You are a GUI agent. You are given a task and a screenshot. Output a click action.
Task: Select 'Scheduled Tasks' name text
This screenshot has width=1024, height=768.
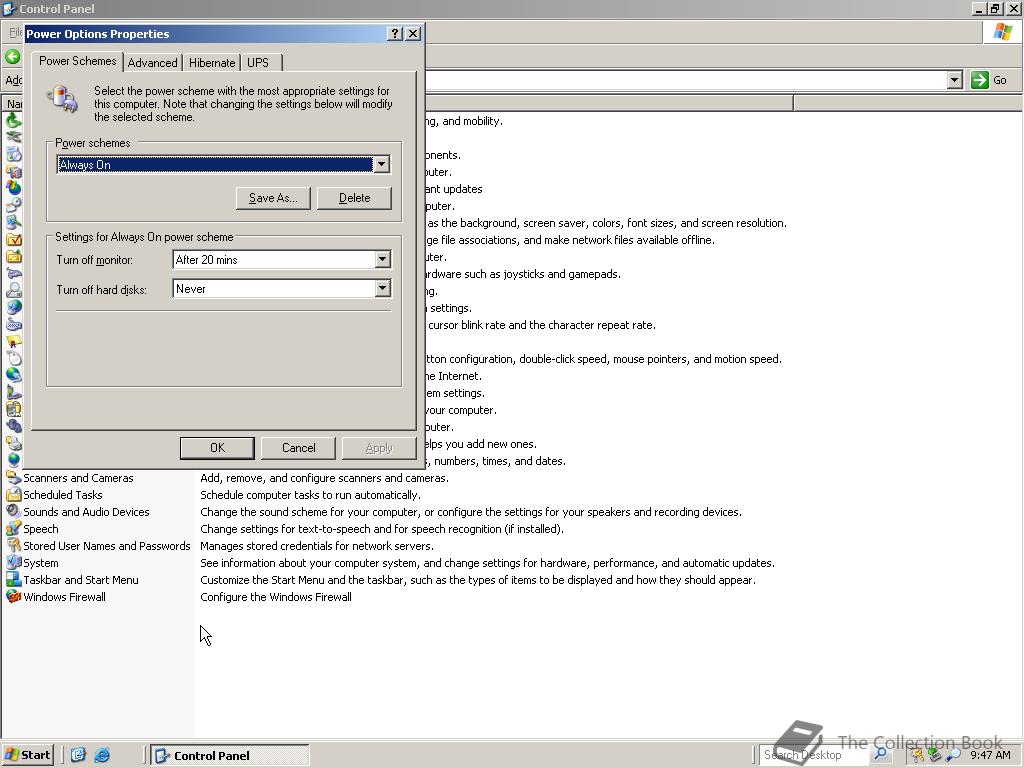[x=63, y=495]
